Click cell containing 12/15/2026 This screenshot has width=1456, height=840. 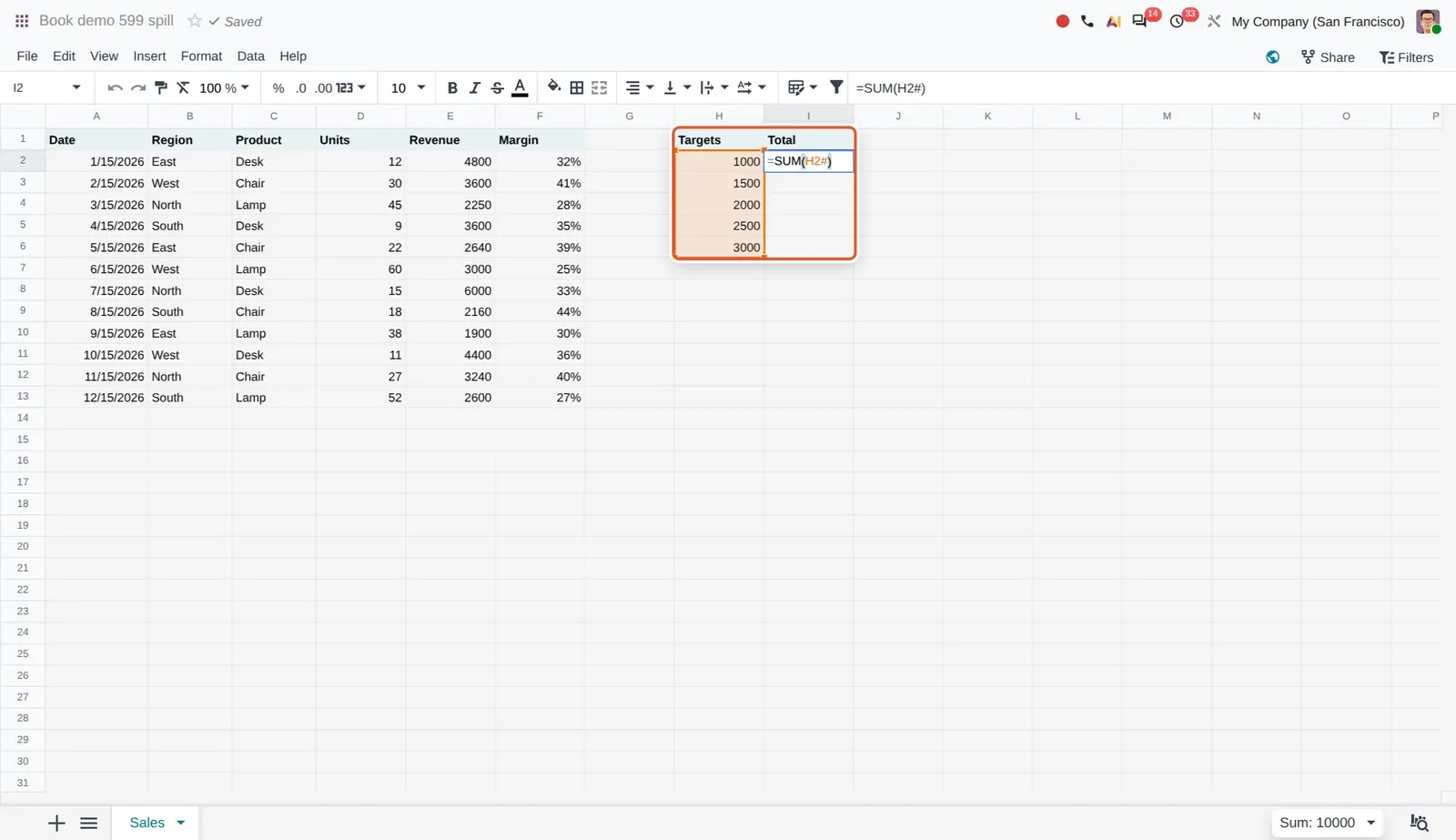tap(96, 398)
